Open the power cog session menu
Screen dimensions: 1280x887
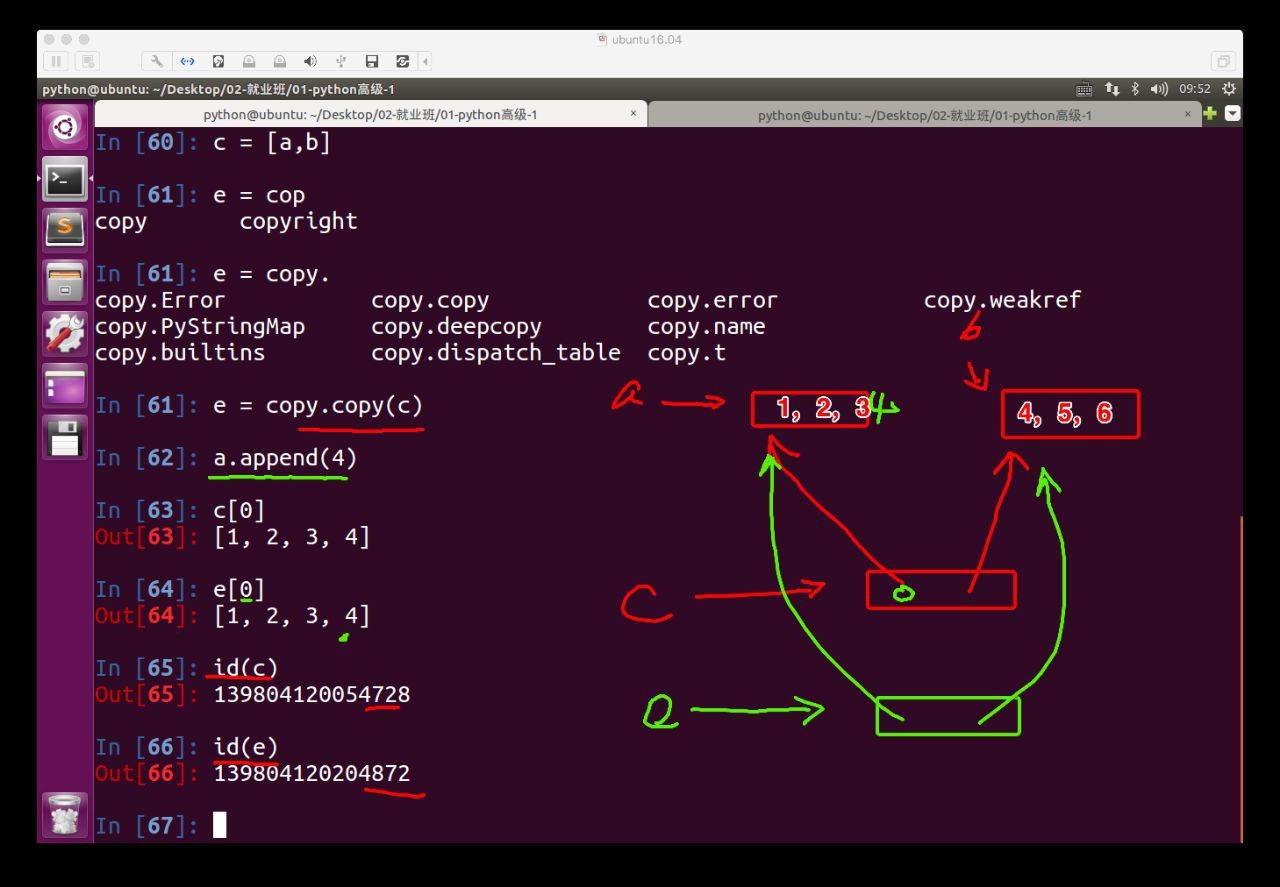1229,89
